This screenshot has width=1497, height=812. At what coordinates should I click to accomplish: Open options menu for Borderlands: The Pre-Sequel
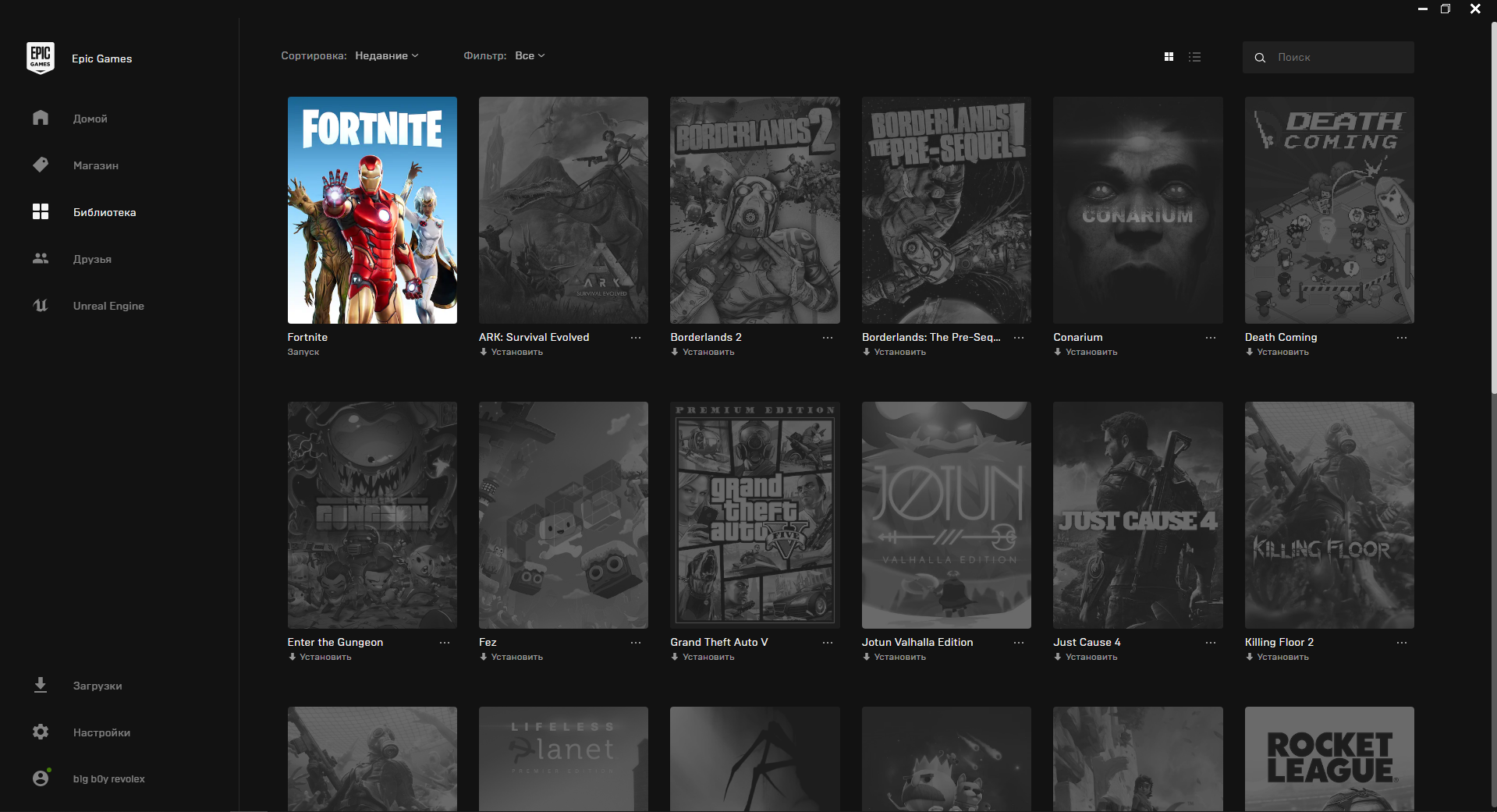[1019, 338]
